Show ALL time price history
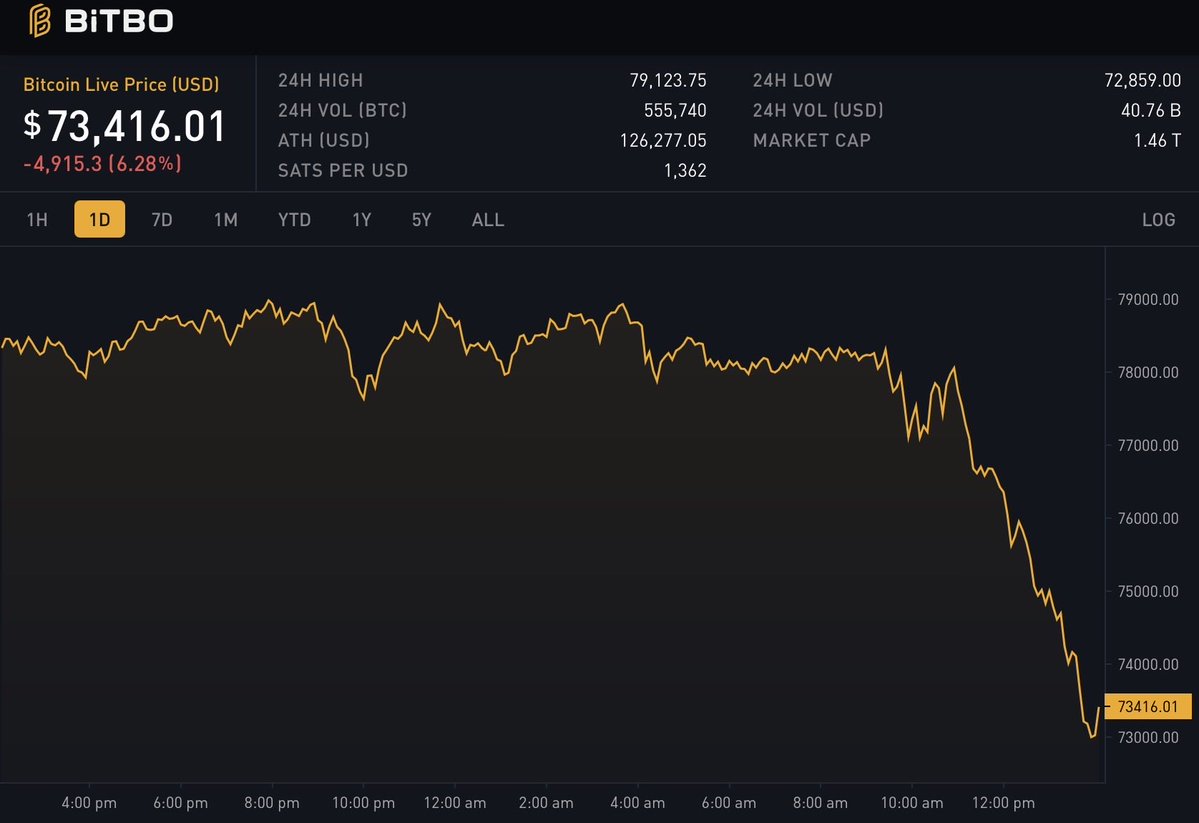The width and height of the screenshot is (1199, 823). [x=488, y=220]
